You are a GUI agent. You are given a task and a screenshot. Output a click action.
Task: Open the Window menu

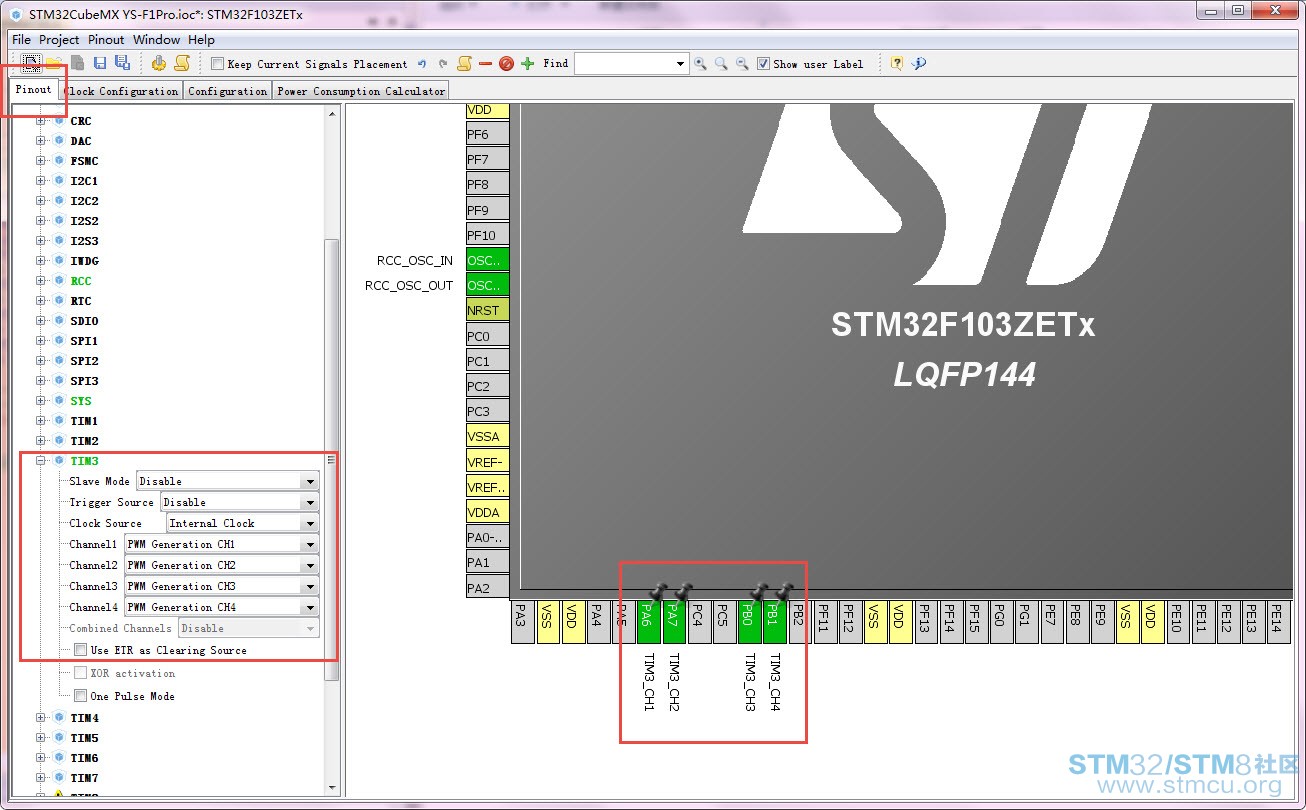tap(157, 40)
